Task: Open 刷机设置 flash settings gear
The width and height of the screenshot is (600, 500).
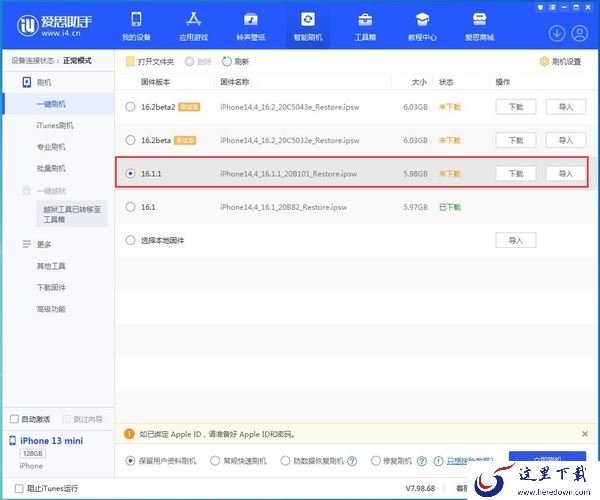Action: pos(560,62)
